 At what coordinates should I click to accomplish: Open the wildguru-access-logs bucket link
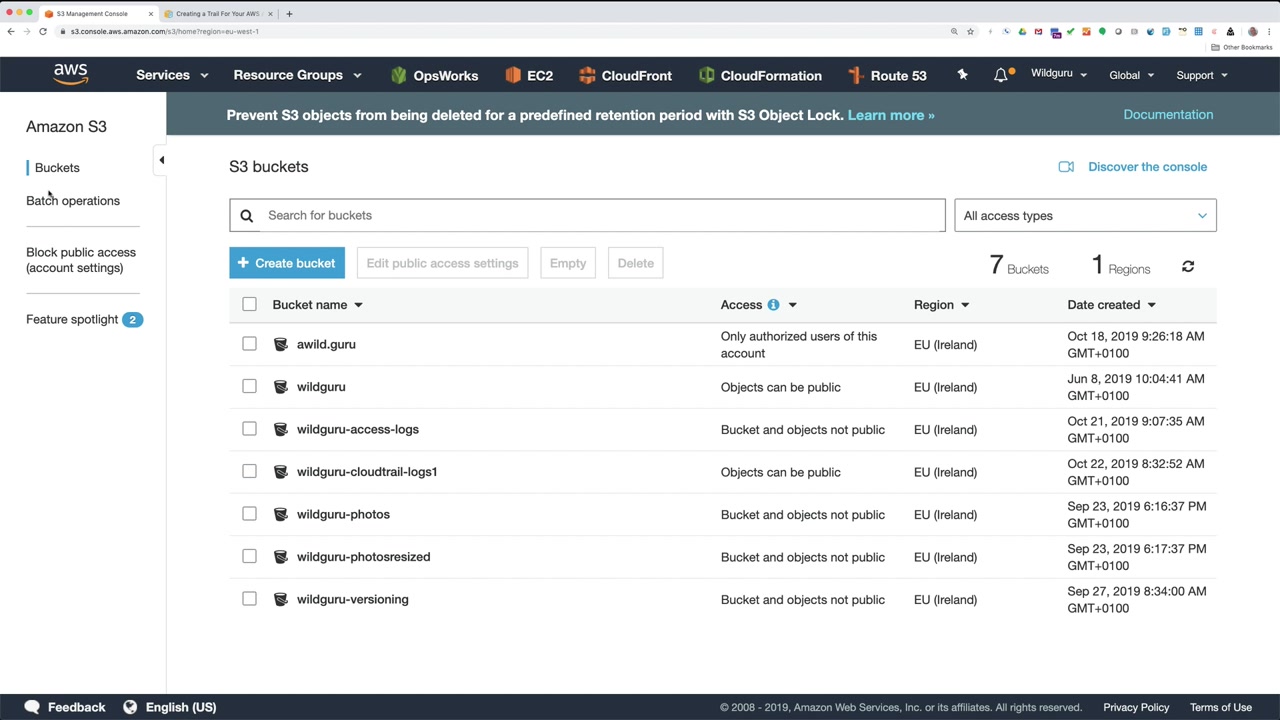358,429
